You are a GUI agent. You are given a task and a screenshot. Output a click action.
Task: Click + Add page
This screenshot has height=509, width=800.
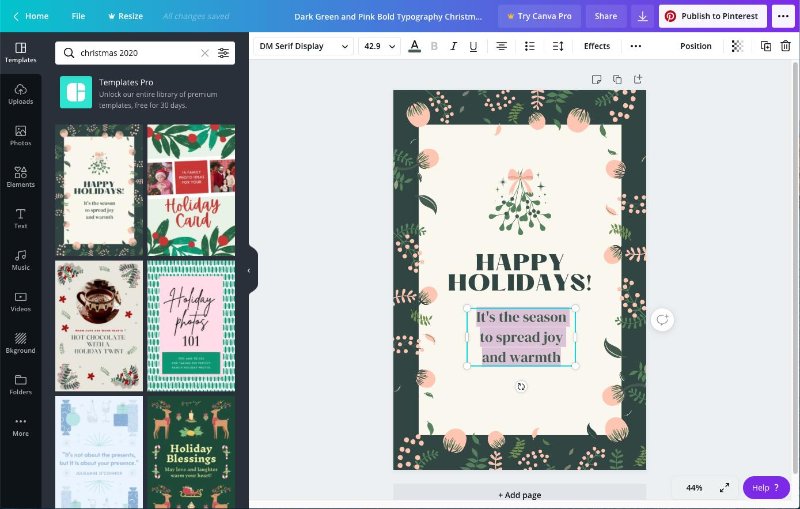click(519, 495)
